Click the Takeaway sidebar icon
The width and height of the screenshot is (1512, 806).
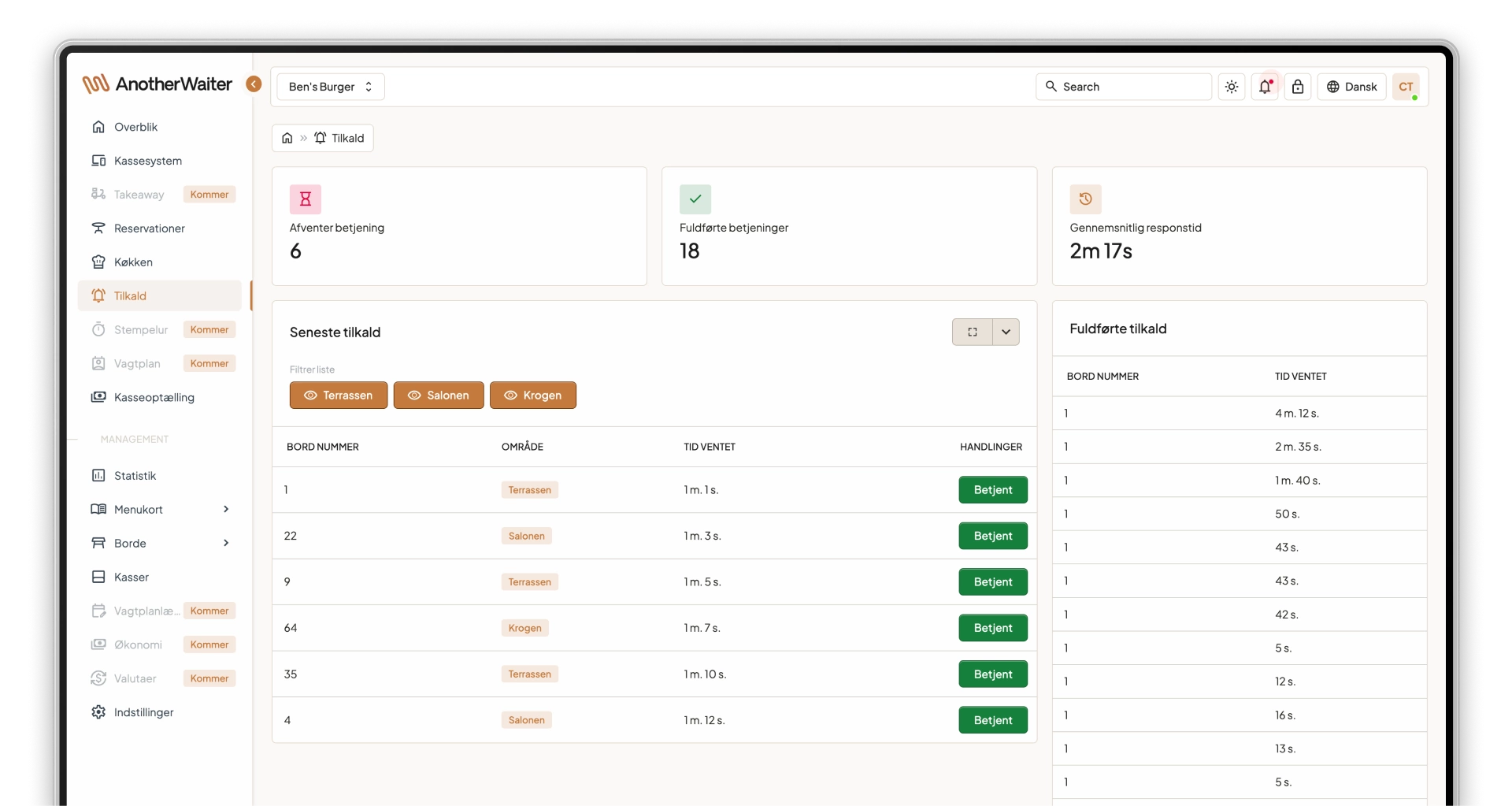98,195
